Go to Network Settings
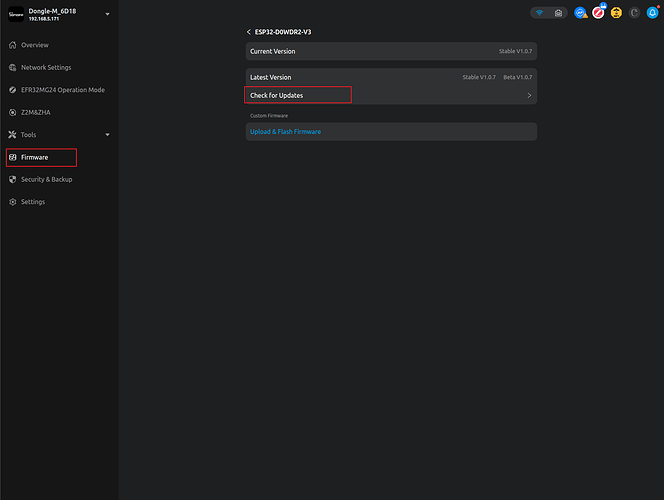Image resolution: width=664 pixels, height=500 pixels. coord(46,68)
